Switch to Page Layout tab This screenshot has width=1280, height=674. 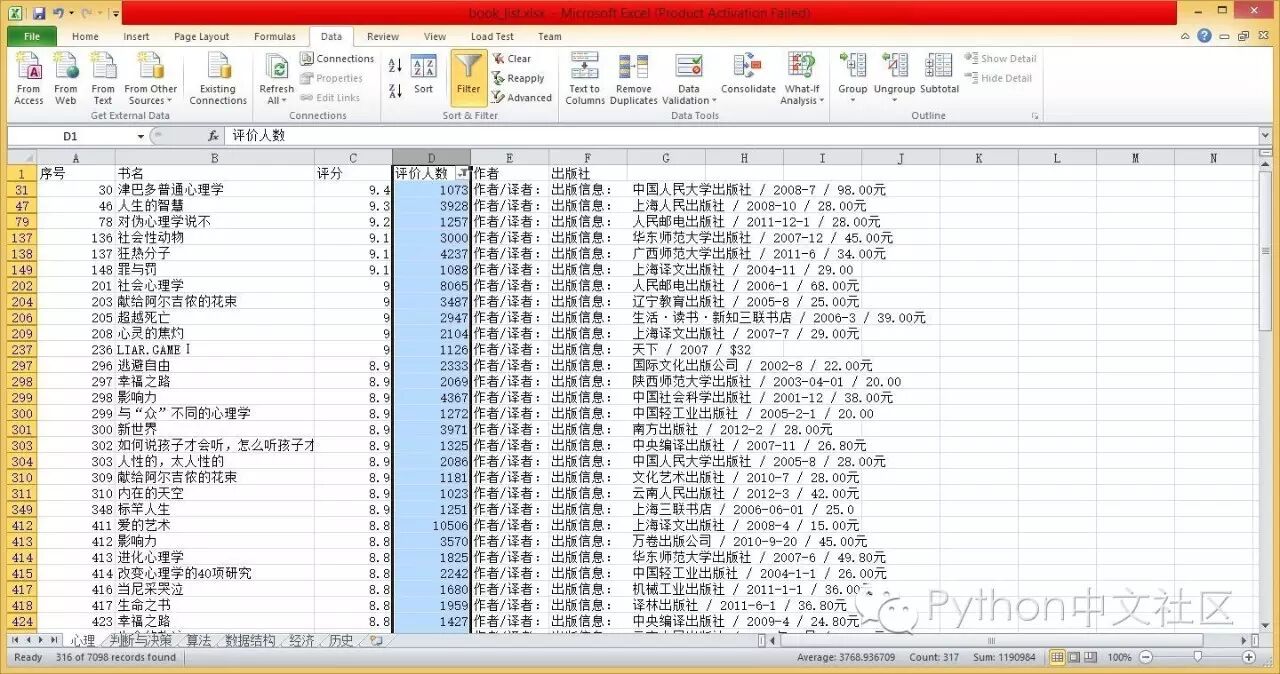coord(201,37)
